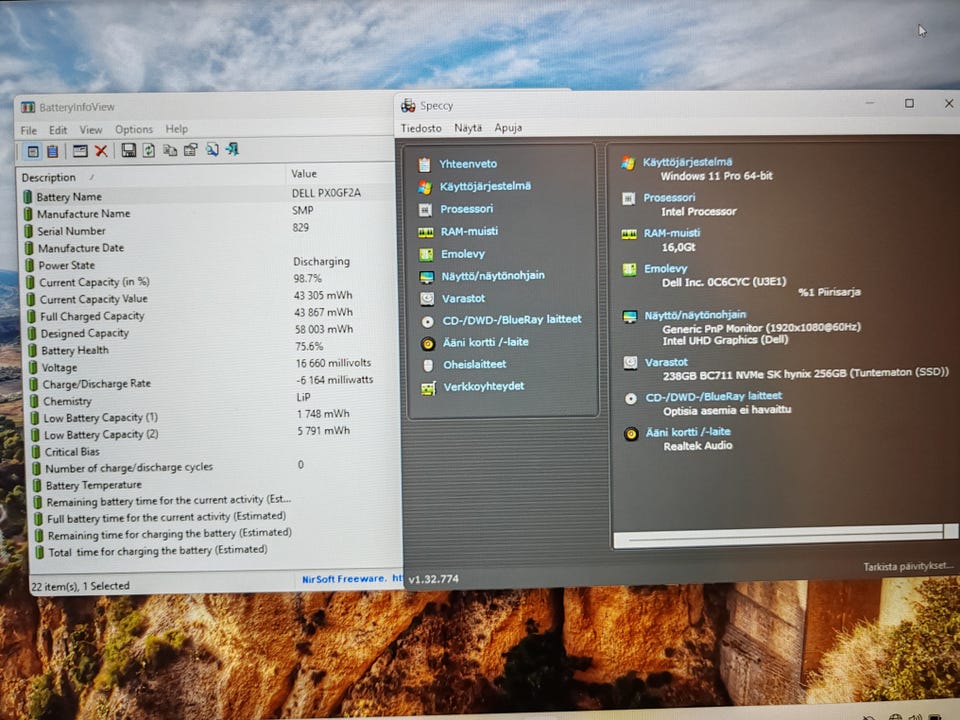
Task: Open Tiedosto menu in Speccy
Action: tap(421, 128)
